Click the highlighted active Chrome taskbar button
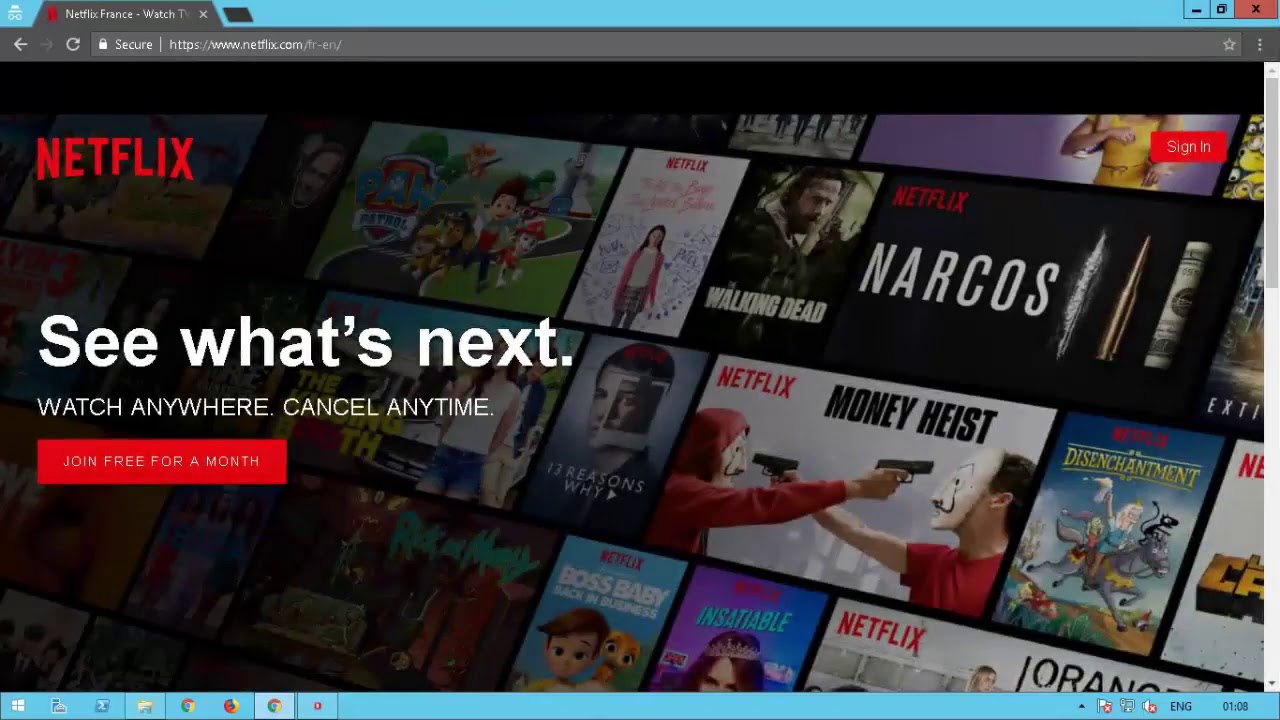Screen dimensions: 1280x720 (274, 706)
